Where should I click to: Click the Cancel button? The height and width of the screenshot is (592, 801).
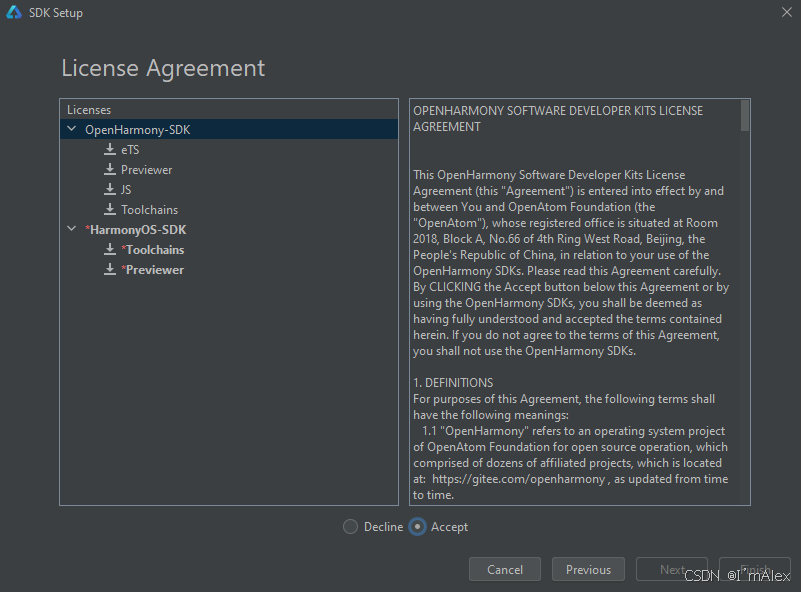505,569
